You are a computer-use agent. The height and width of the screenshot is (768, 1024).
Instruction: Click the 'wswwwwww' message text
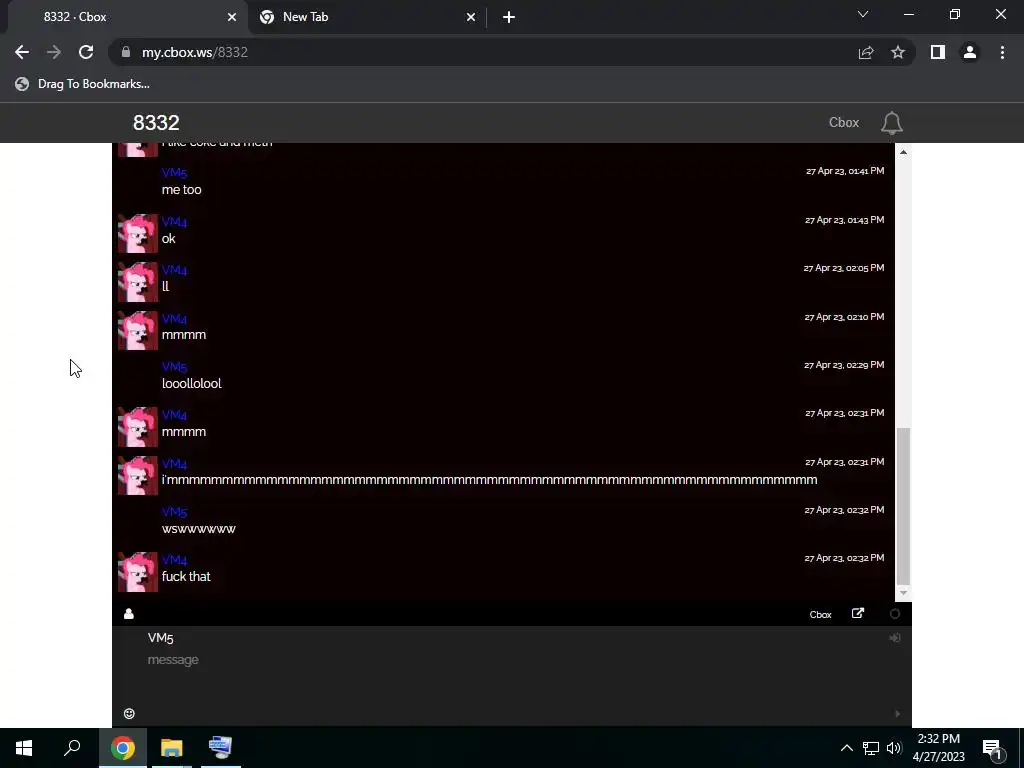tap(199, 528)
